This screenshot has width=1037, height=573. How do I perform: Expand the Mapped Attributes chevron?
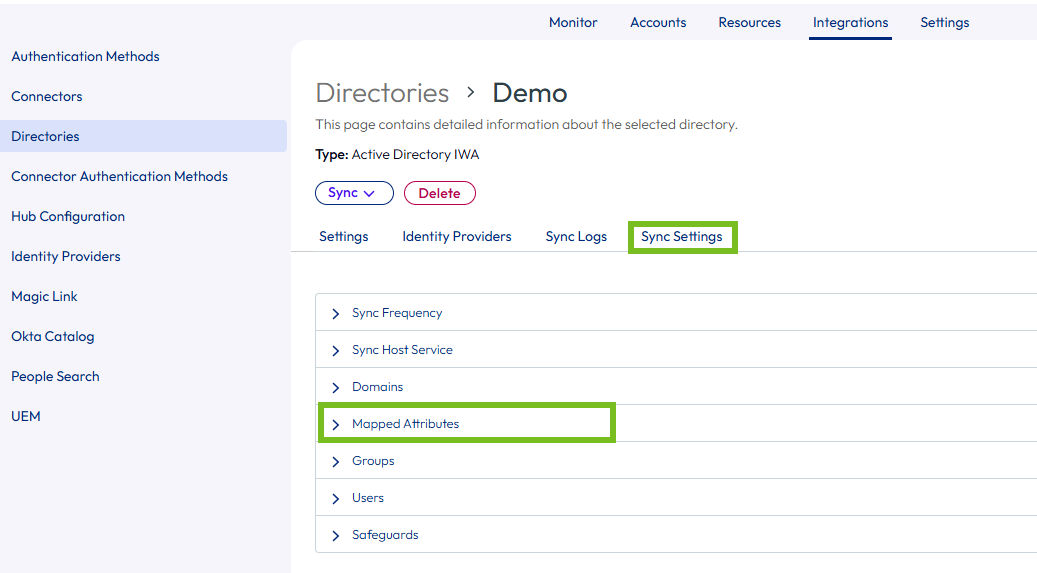(x=335, y=425)
